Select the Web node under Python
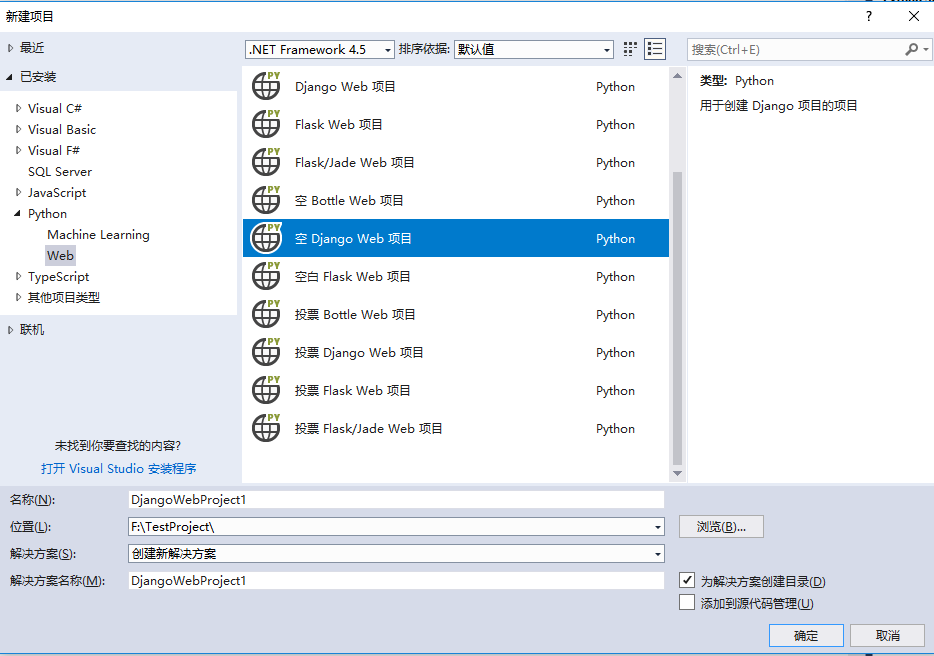Image resolution: width=934 pixels, height=656 pixels. [60, 256]
